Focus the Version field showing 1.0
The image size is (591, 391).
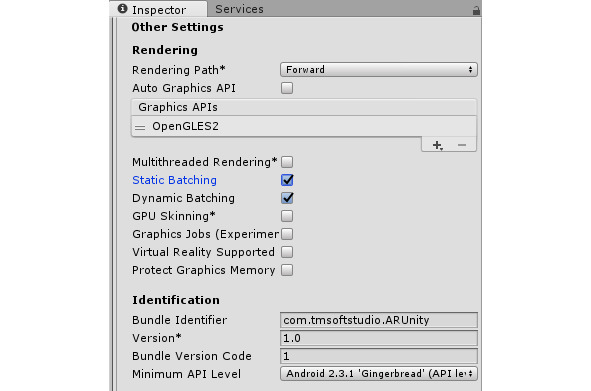tap(379, 338)
